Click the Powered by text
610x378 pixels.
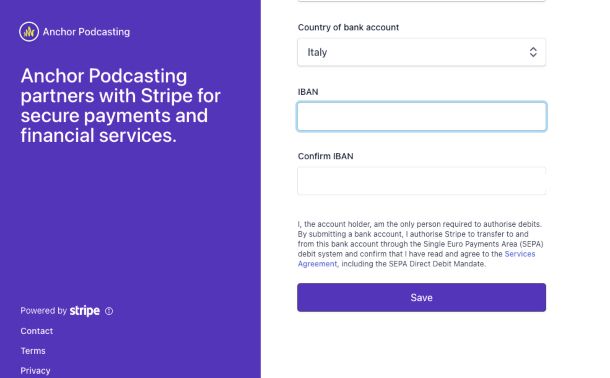[x=44, y=311]
